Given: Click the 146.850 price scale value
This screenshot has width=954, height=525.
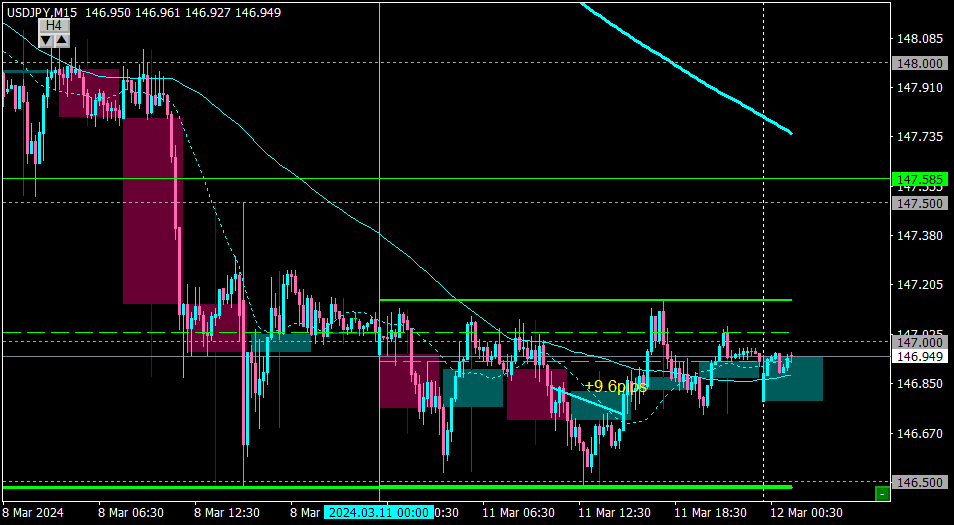Looking at the screenshot, I should click(919, 384).
